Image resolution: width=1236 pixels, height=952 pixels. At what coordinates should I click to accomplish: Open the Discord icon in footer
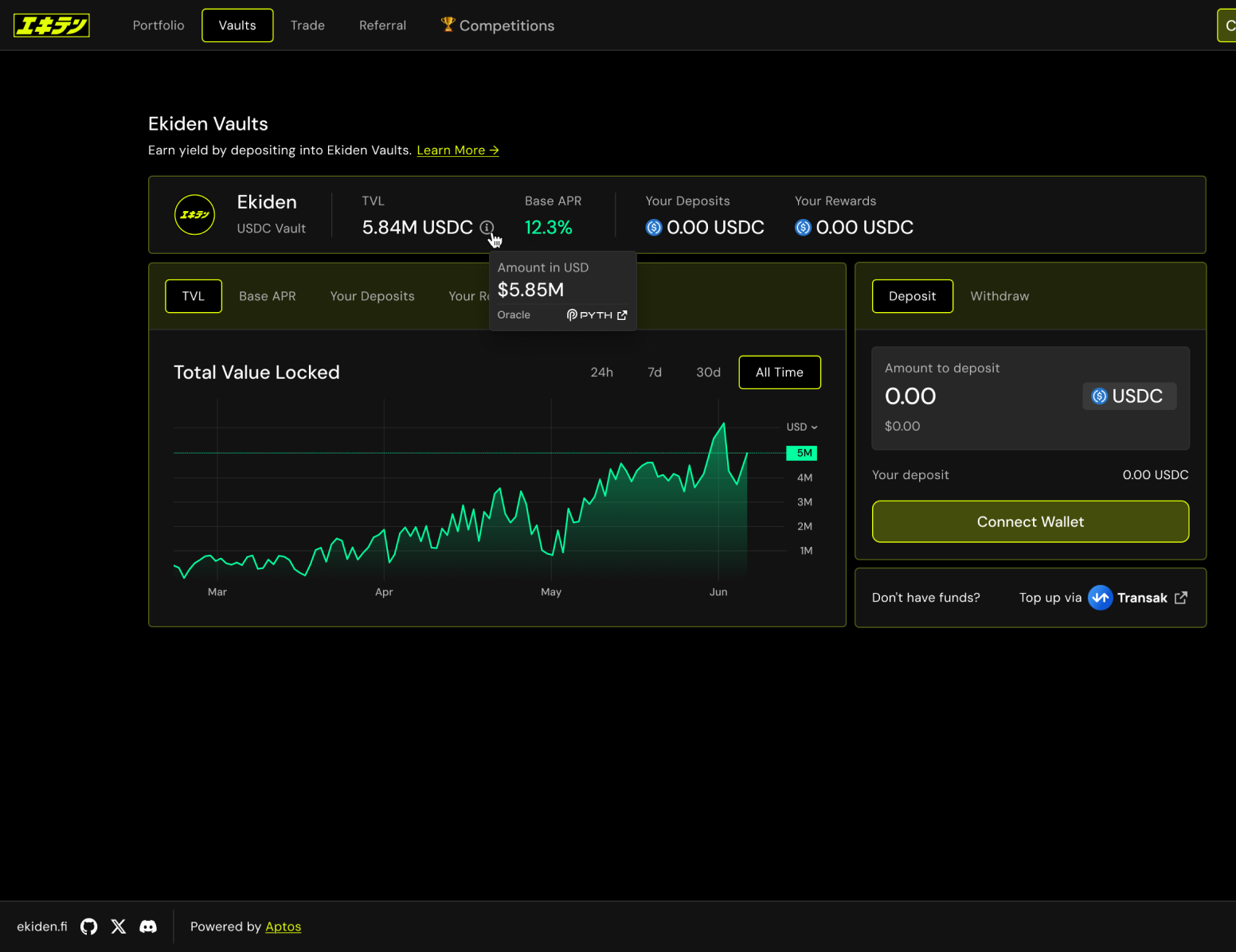click(x=148, y=927)
